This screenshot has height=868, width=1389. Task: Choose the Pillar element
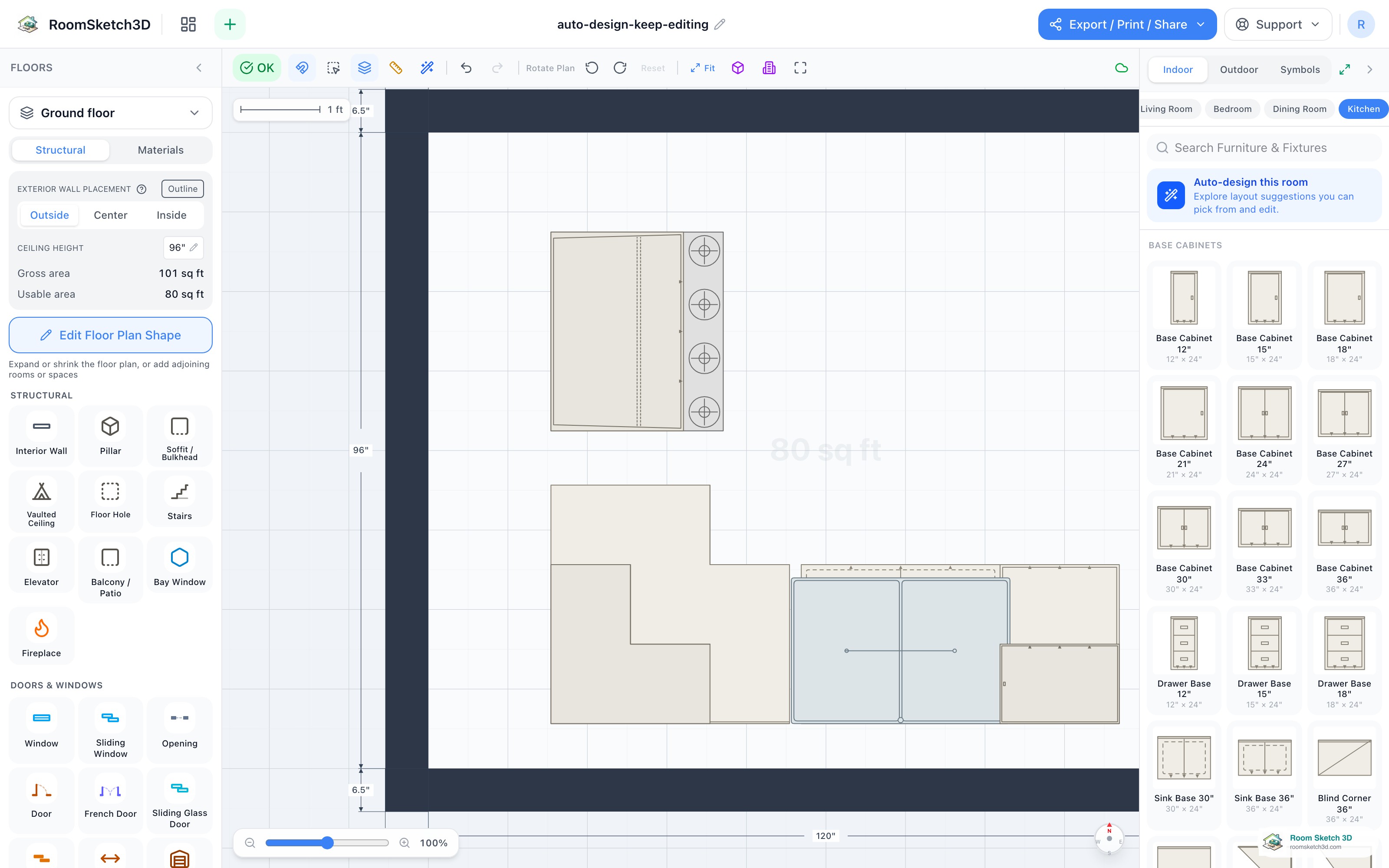pyautogui.click(x=110, y=436)
